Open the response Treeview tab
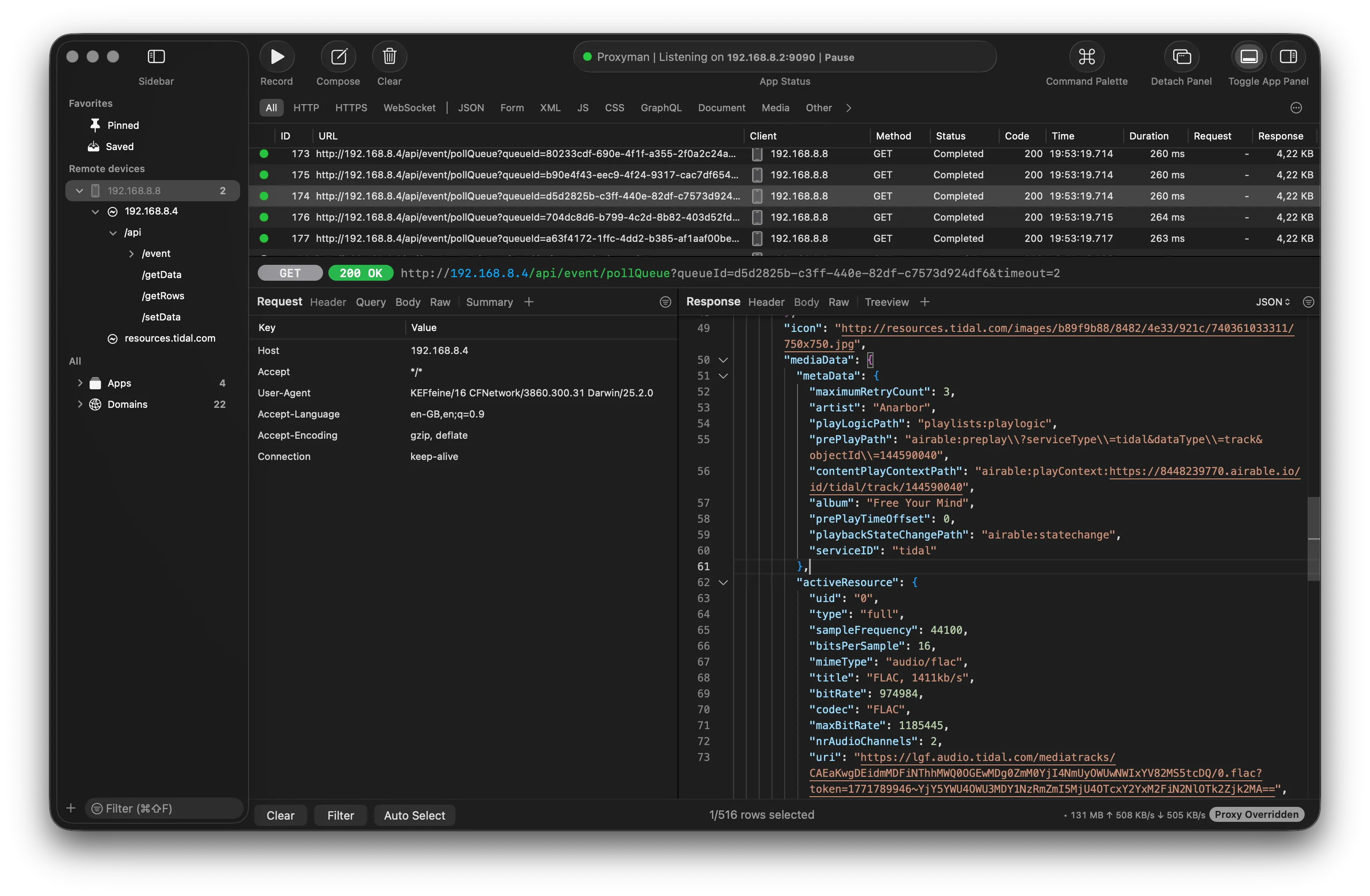1370x896 pixels. (886, 302)
